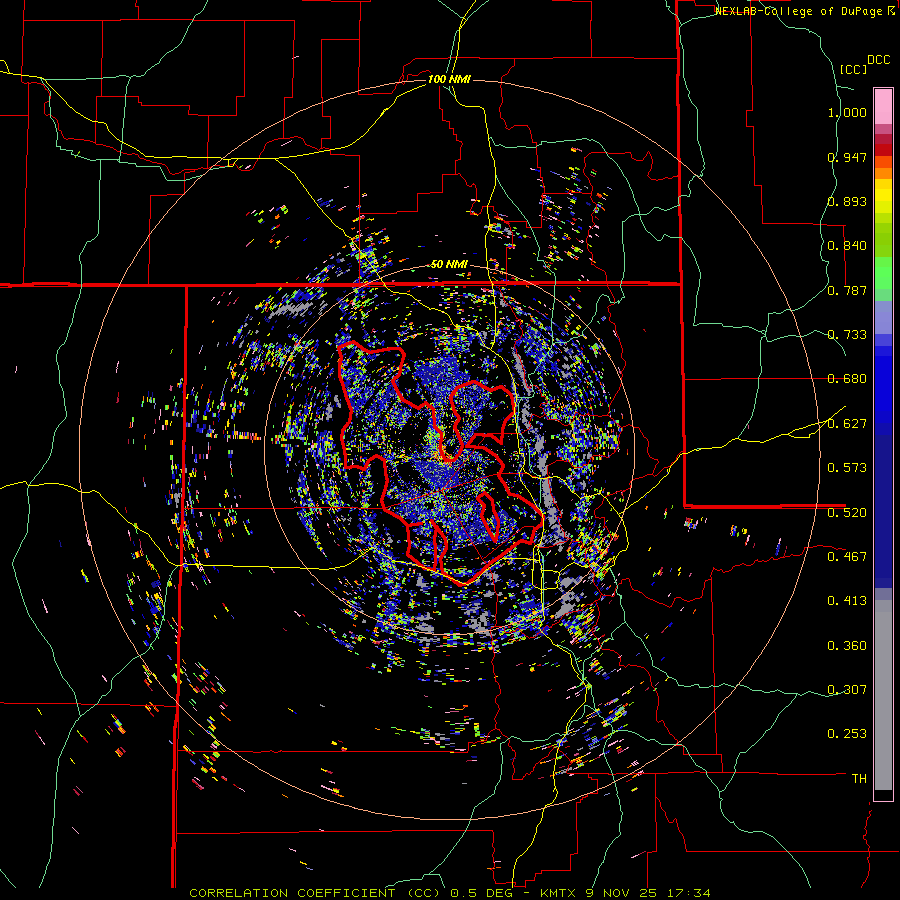Select the 0.893 scale value
The width and height of the screenshot is (900, 900).
pyautogui.click(x=847, y=201)
